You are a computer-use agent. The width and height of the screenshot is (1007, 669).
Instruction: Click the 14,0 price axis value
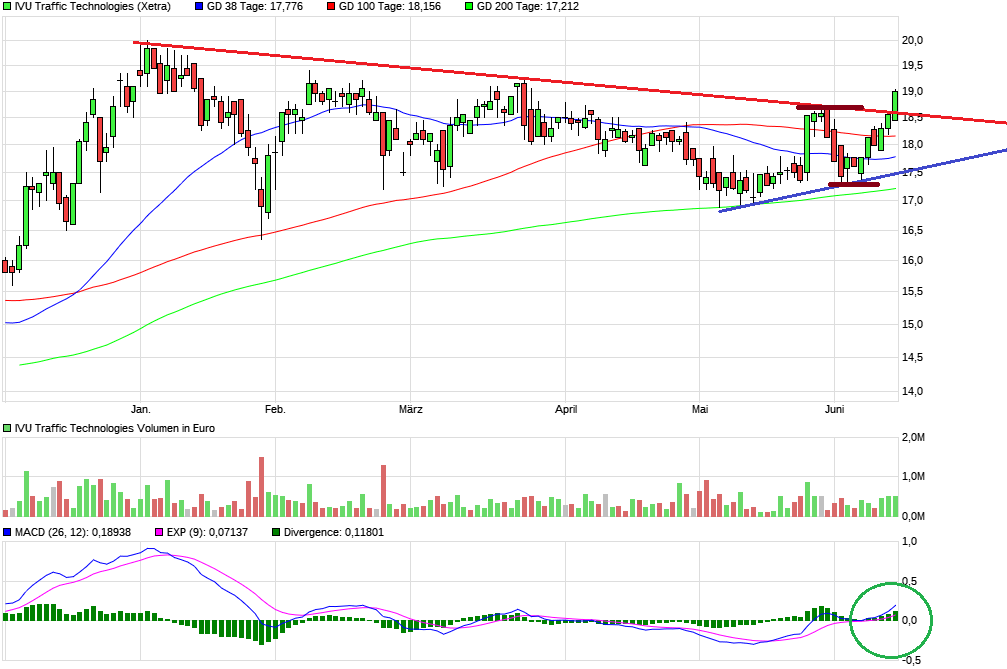click(913, 391)
